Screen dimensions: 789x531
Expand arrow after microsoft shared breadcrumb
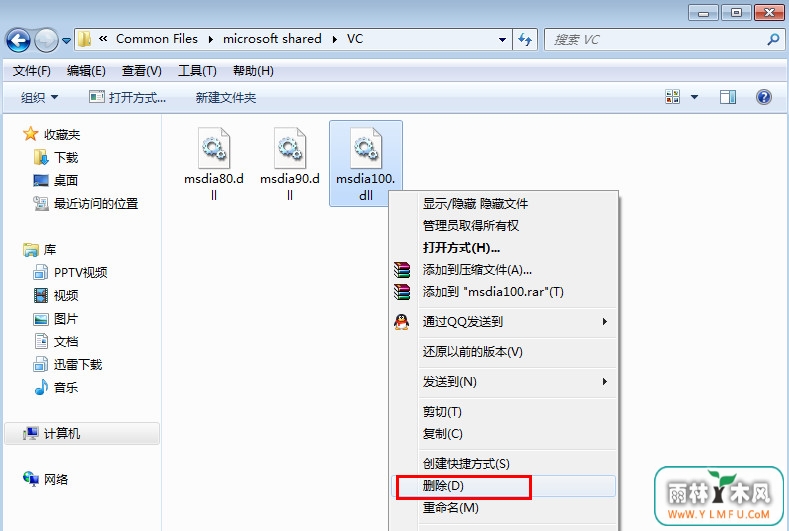(x=335, y=39)
